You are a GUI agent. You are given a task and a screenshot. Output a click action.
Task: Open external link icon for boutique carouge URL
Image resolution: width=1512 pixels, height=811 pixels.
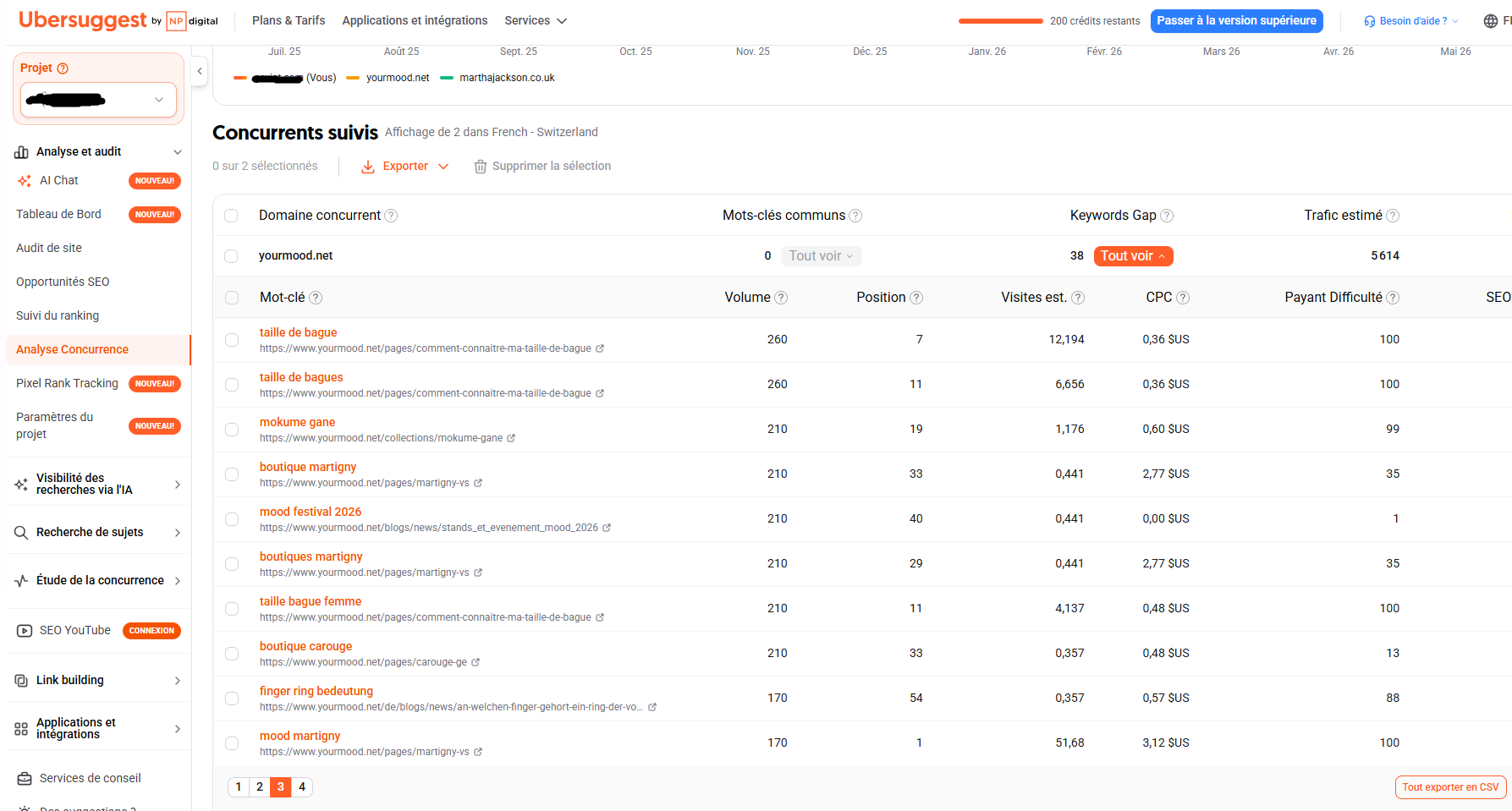point(476,662)
